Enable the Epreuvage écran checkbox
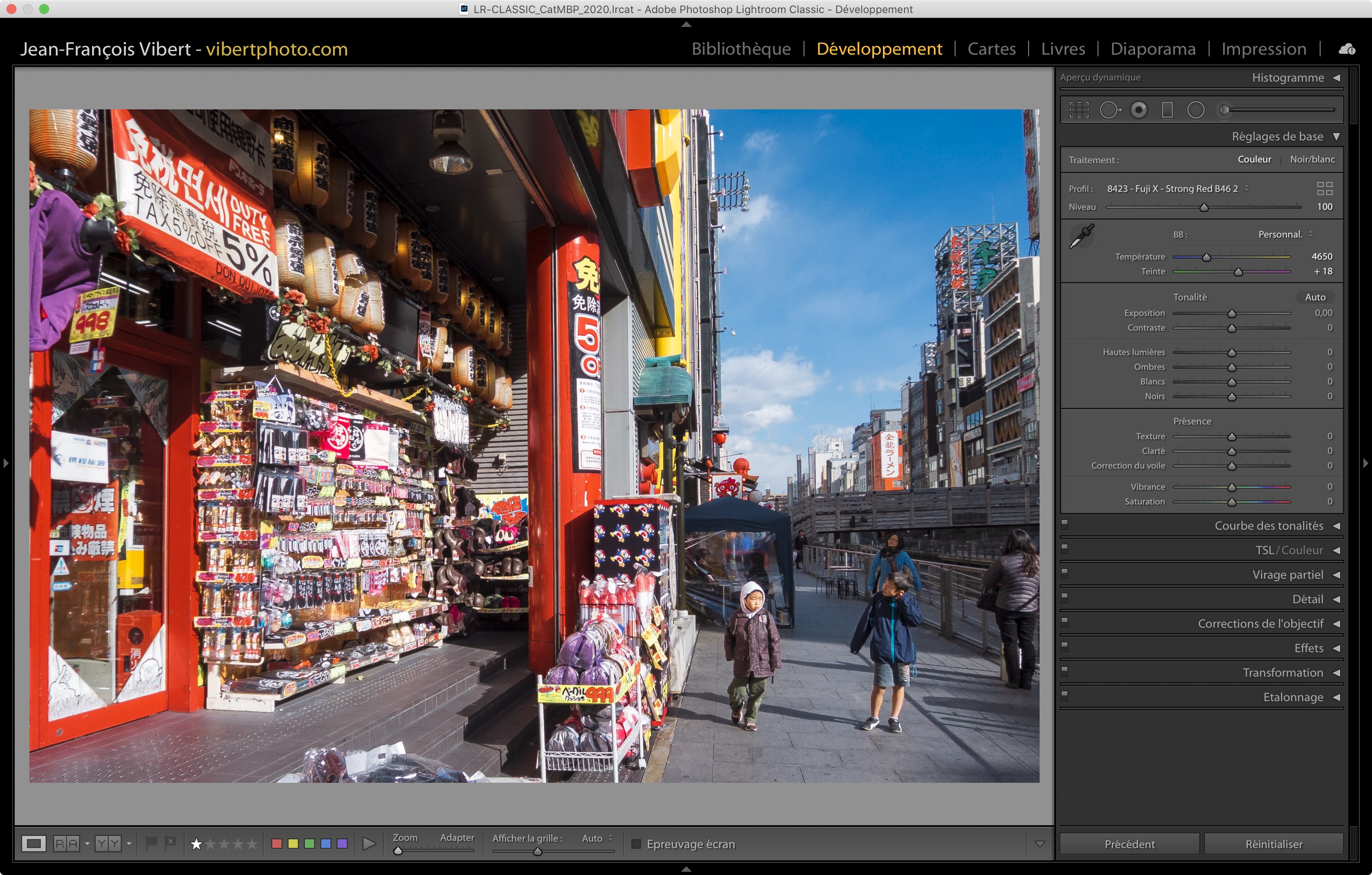Screen dimensions: 1372x875 637,844
